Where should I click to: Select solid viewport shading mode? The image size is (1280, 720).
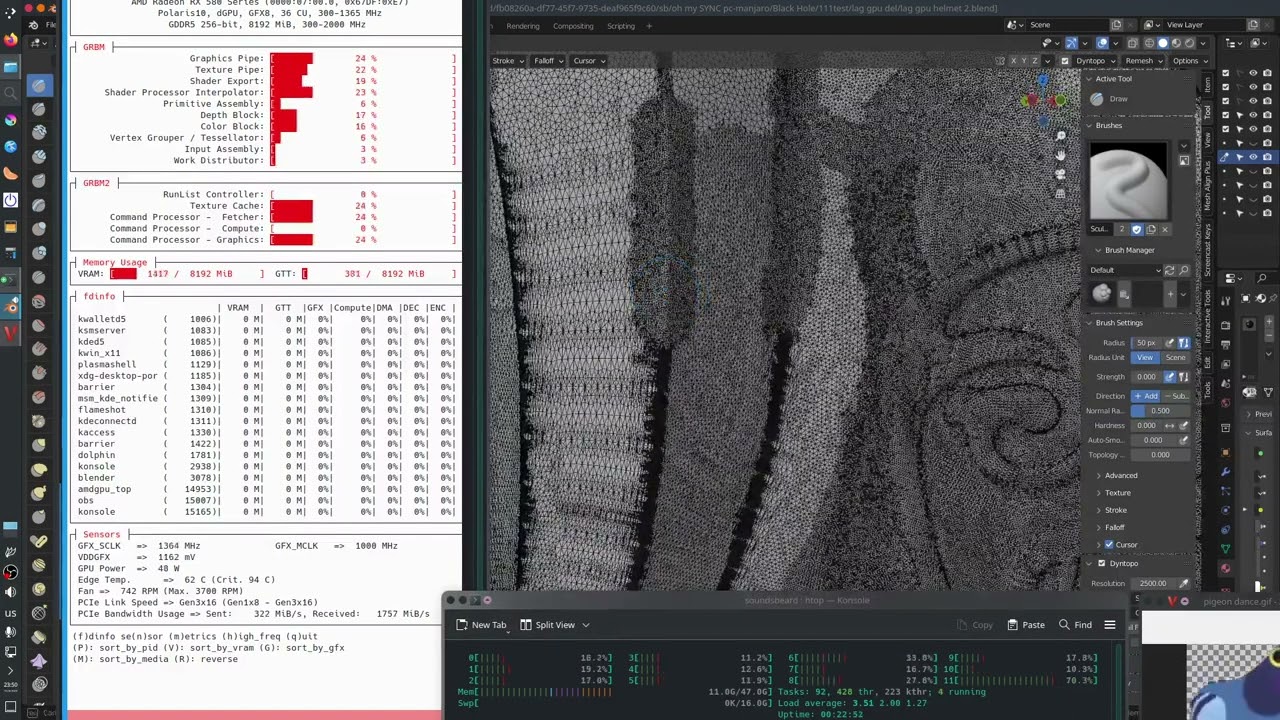click(1162, 43)
